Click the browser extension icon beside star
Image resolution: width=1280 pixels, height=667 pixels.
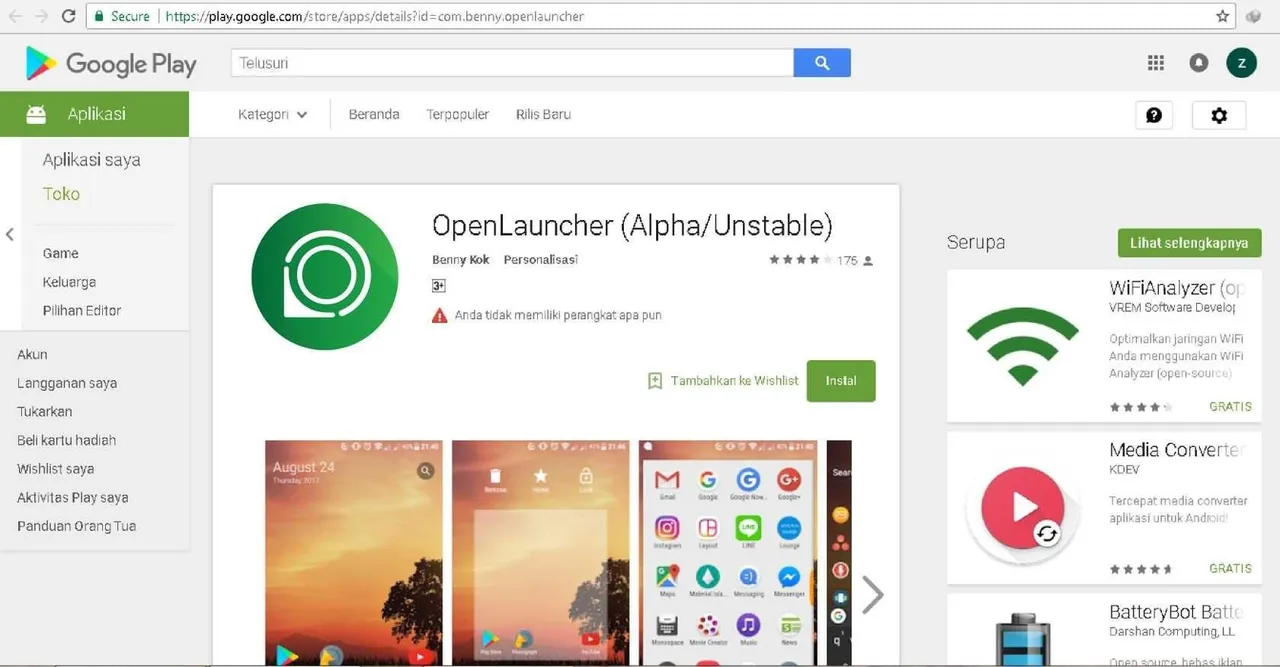pos(1254,16)
